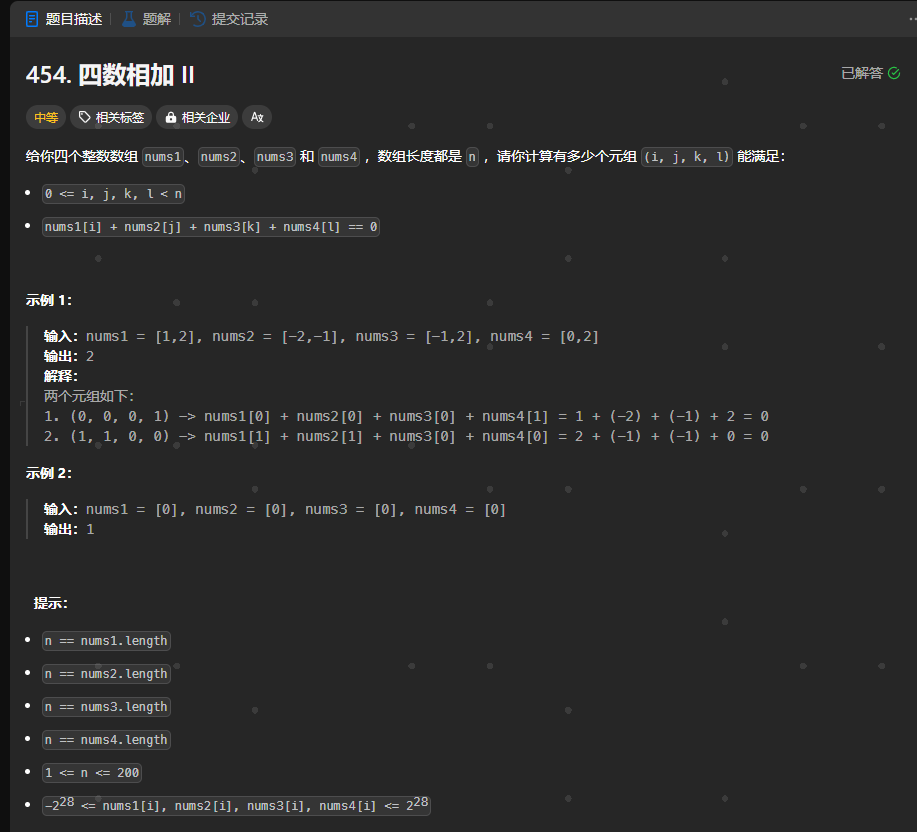Click the lock icon in 相关企业

pyautogui.click(x=171, y=118)
